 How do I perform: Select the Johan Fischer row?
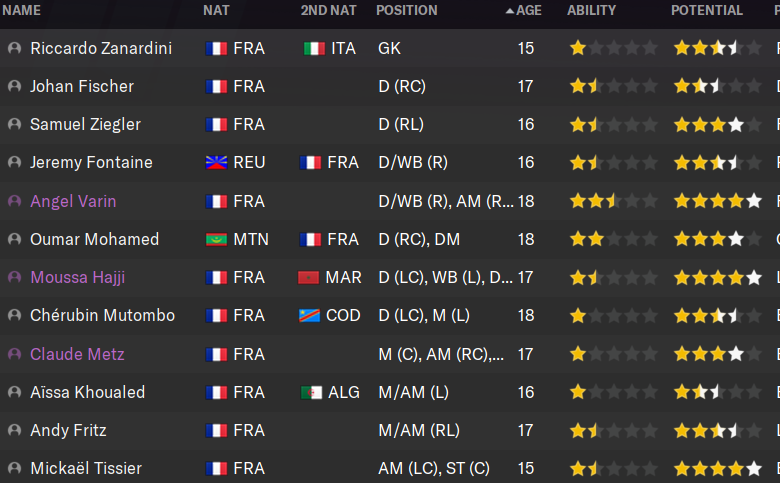[x=390, y=87]
